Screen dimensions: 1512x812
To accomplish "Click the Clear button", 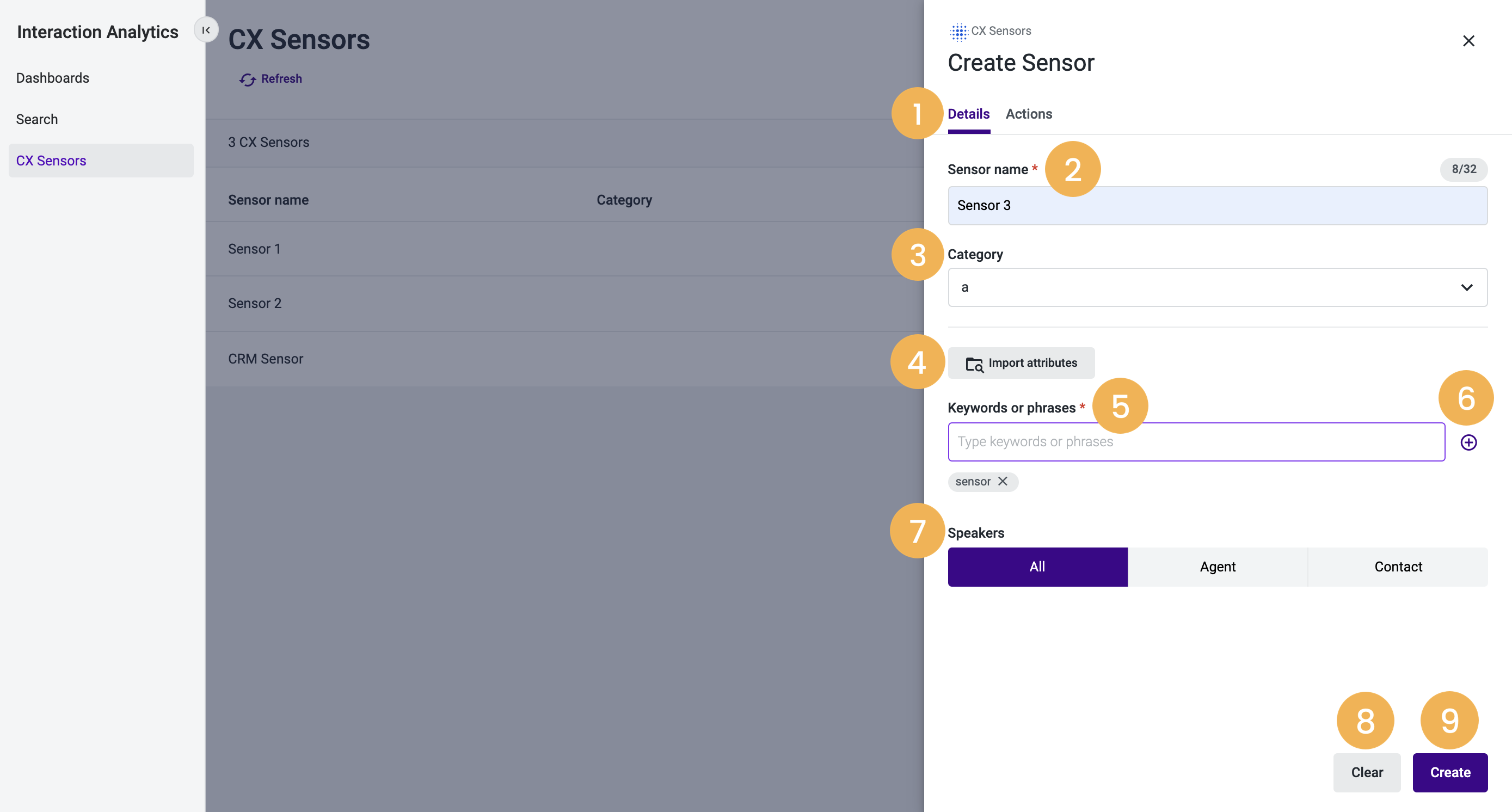I will [x=1367, y=773].
